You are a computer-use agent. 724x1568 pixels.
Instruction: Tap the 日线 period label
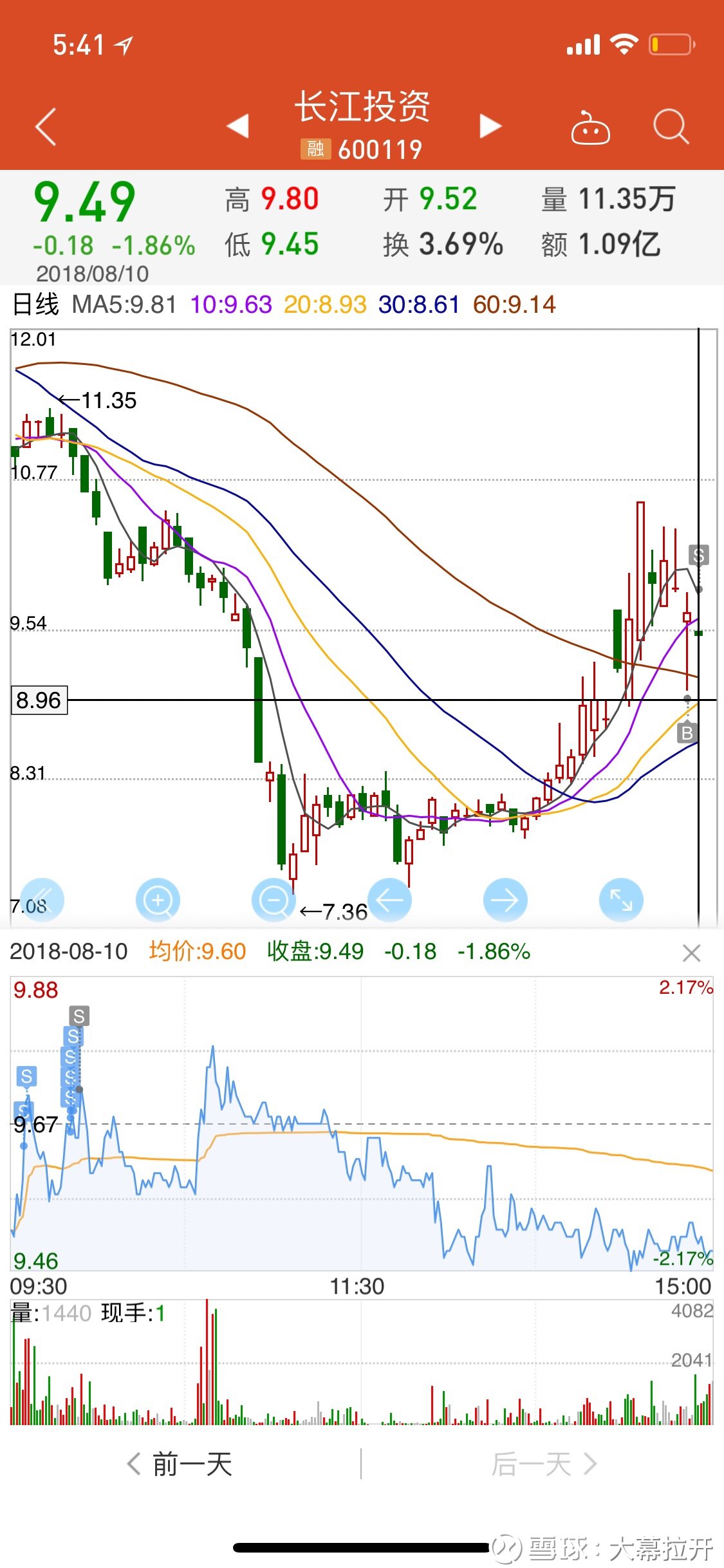(36, 304)
